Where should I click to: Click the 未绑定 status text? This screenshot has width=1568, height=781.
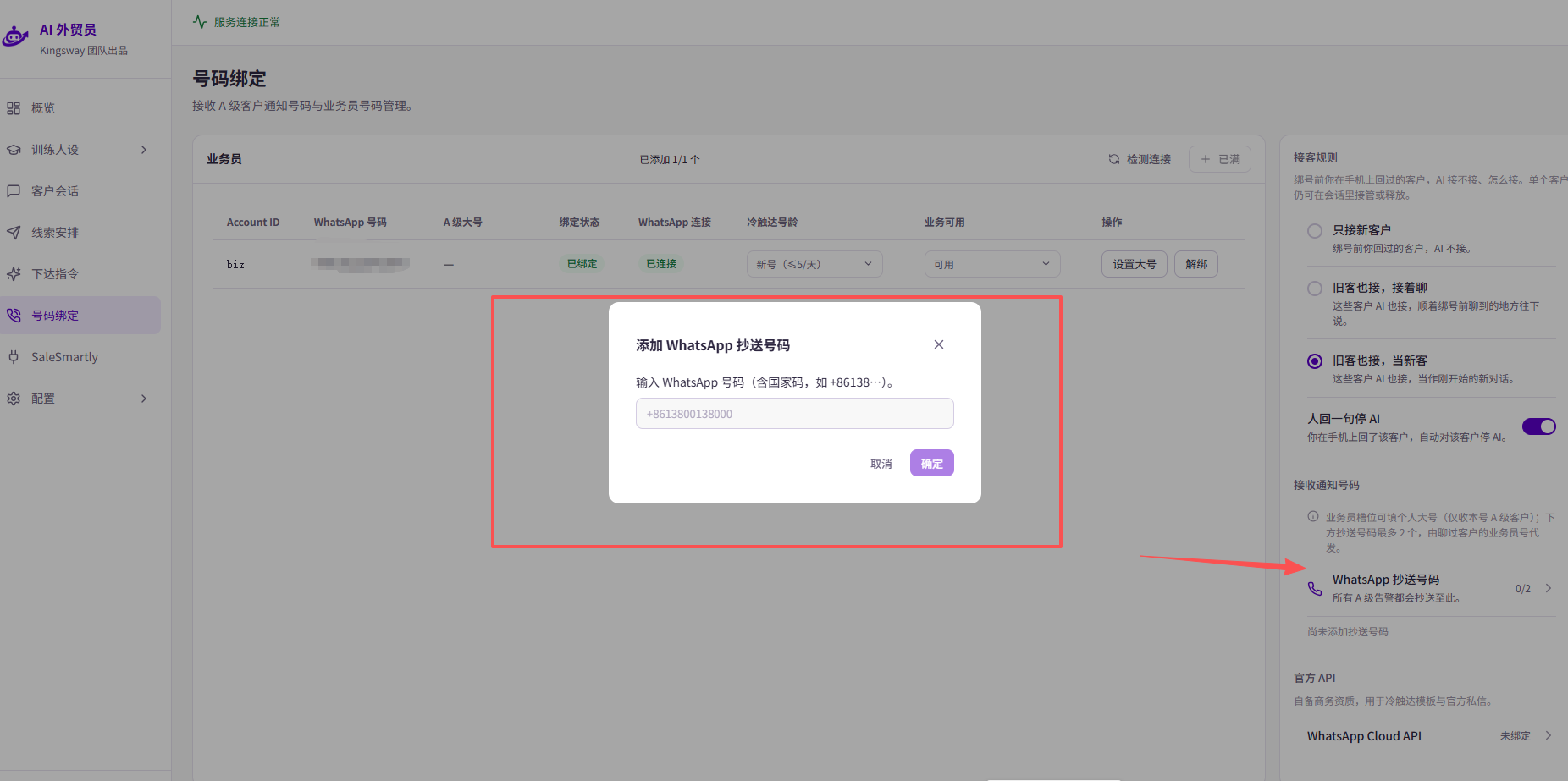tap(1516, 735)
